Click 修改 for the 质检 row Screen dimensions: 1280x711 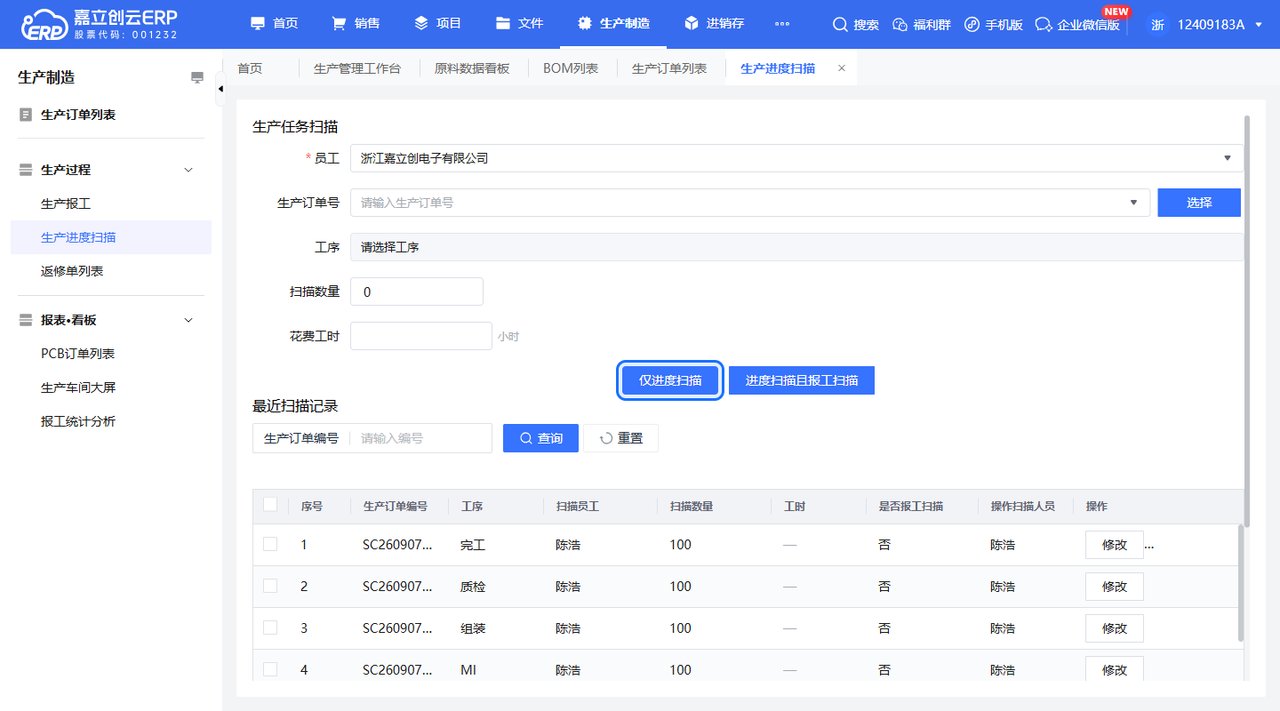coord(1114,587)
